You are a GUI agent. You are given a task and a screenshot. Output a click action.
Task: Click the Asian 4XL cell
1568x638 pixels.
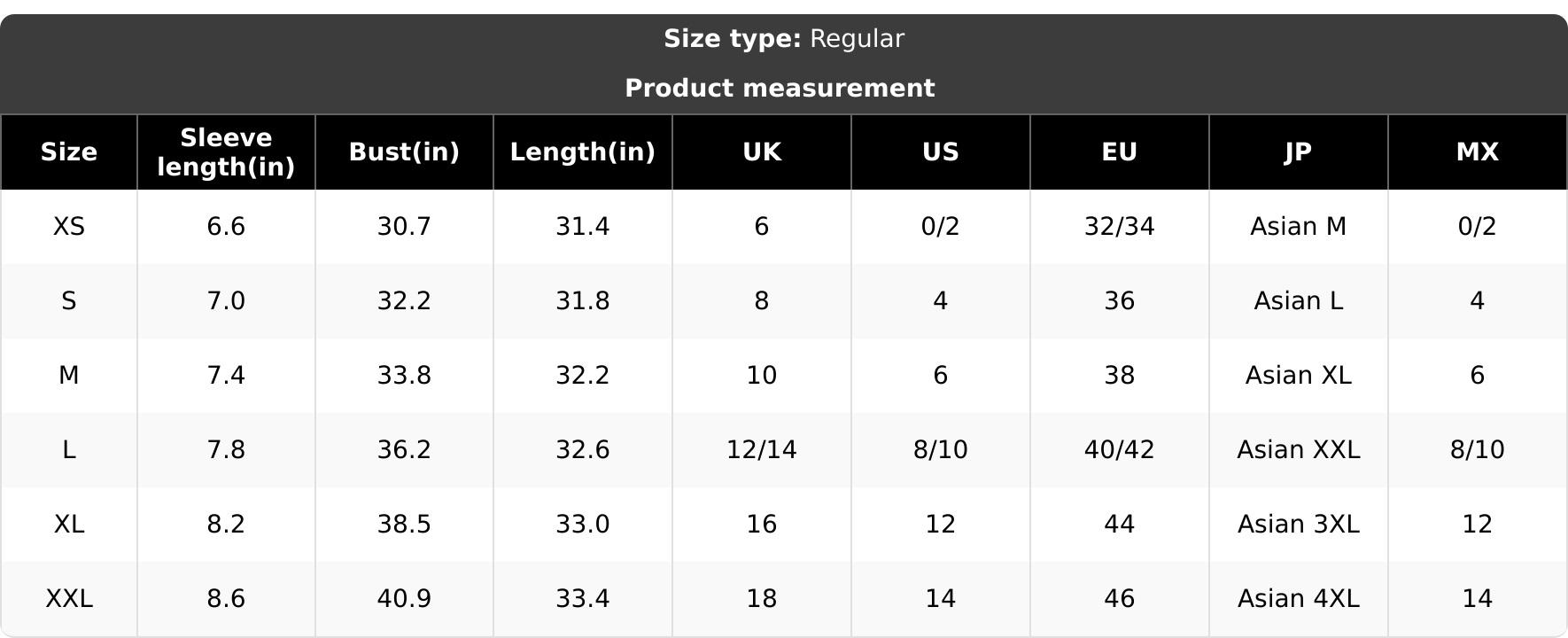pos(1299,599)
